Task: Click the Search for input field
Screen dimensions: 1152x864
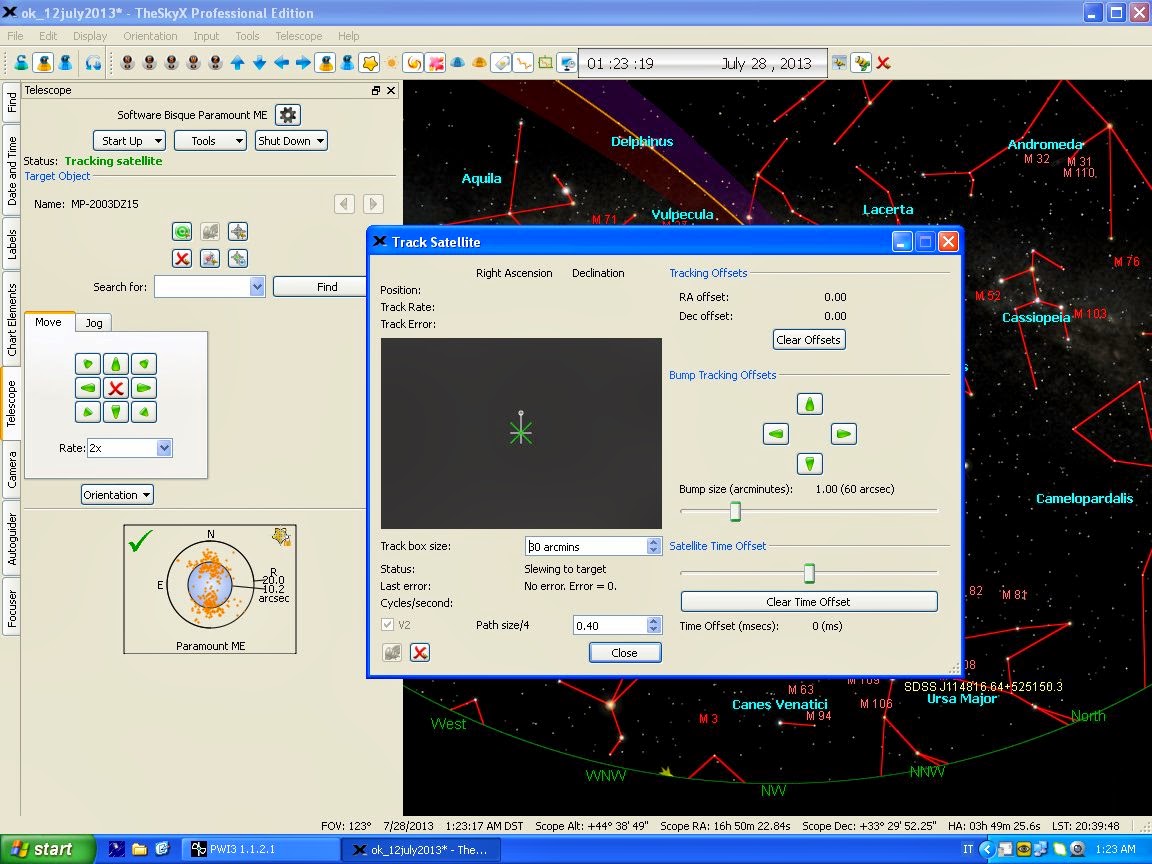Action: click(x=202, y=287)
